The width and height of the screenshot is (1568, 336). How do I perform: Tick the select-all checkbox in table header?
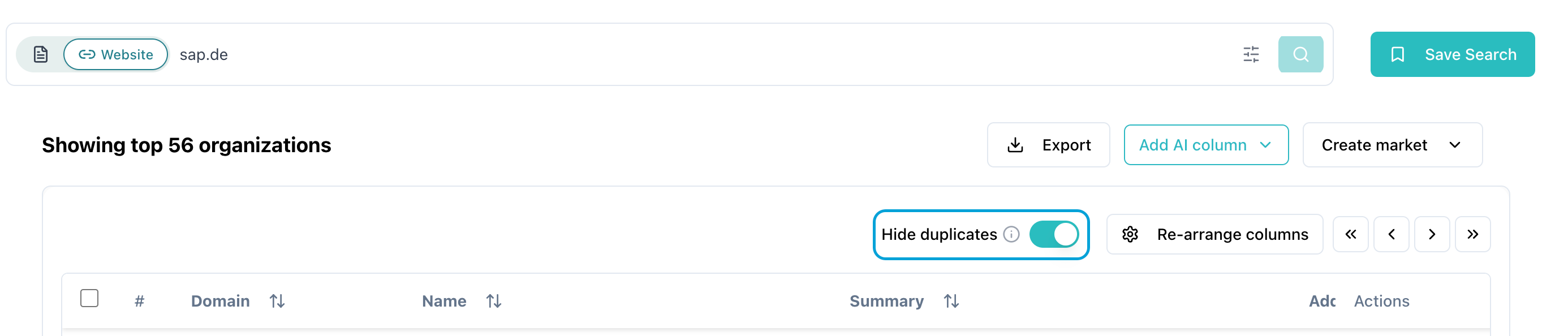click(x=89, y=298)
